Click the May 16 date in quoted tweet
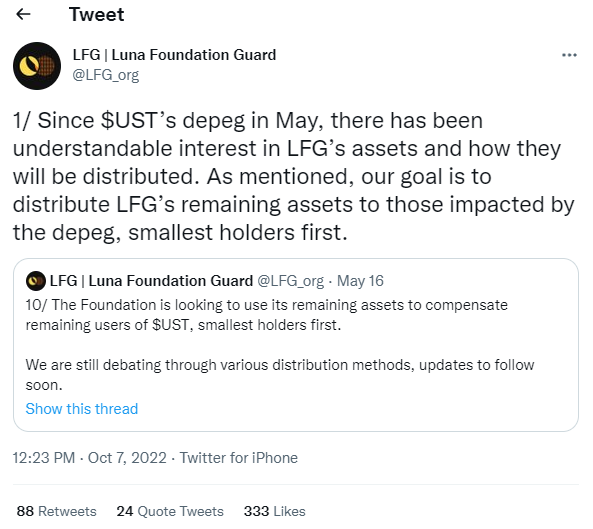Image resolution: width=593 pixels, height=529 pixels. point(360,281)
